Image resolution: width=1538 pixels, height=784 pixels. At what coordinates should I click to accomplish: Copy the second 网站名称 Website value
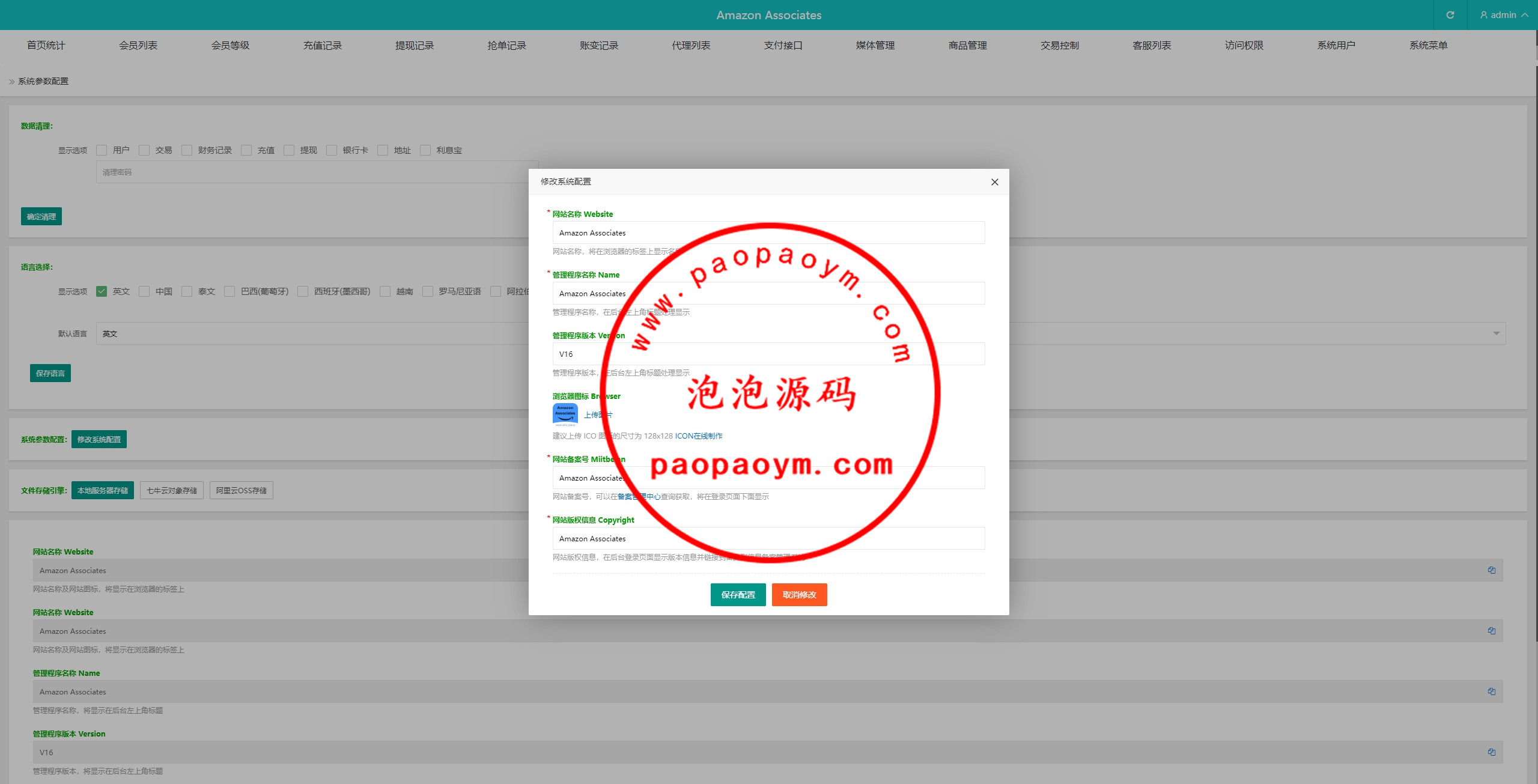[1491, 631]
